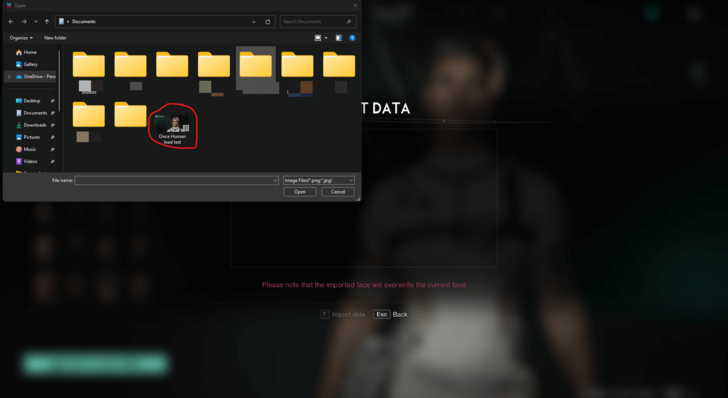The height and width of the screenshot is (398, 728).
Task: Click the File name input field
Action: (x=176, y=180)
